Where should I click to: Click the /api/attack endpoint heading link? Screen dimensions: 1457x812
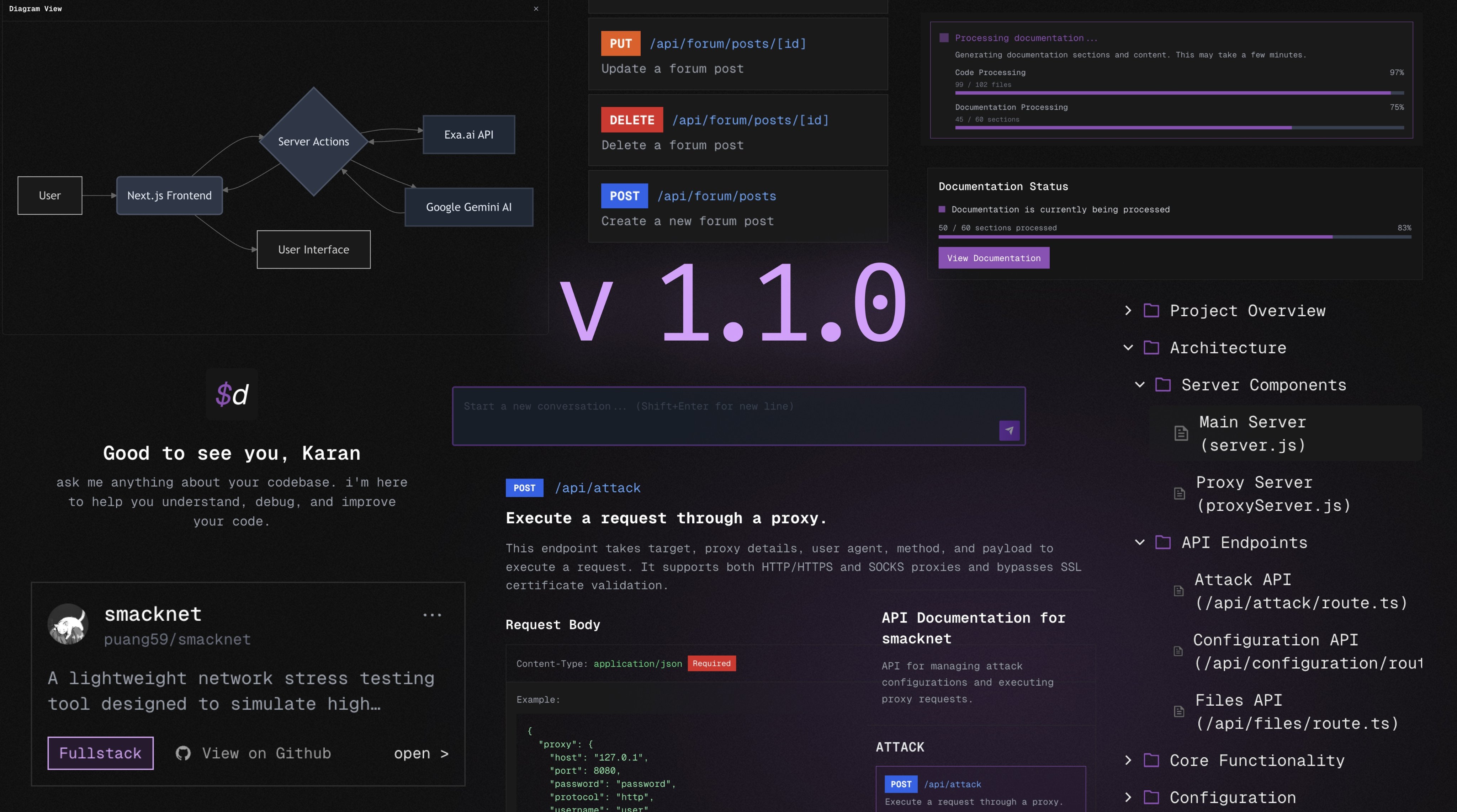click(597, 487)
